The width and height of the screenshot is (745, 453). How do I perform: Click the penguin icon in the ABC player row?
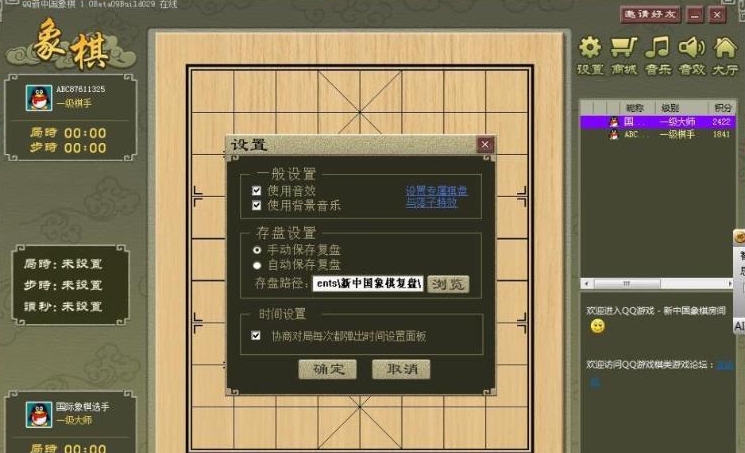pyautogui.click(x=614, y=135)
